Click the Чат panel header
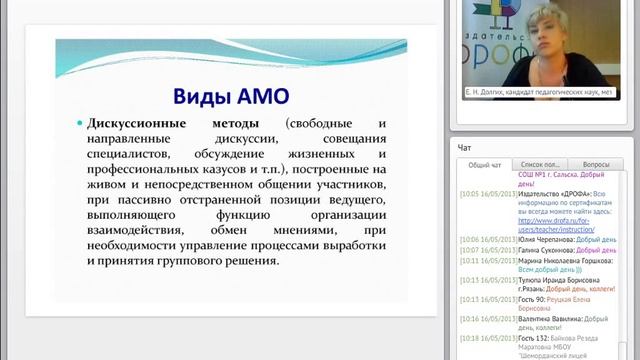The width and height of the screenshot is (640, 360). pyautogui.click(x=464, y=148)
